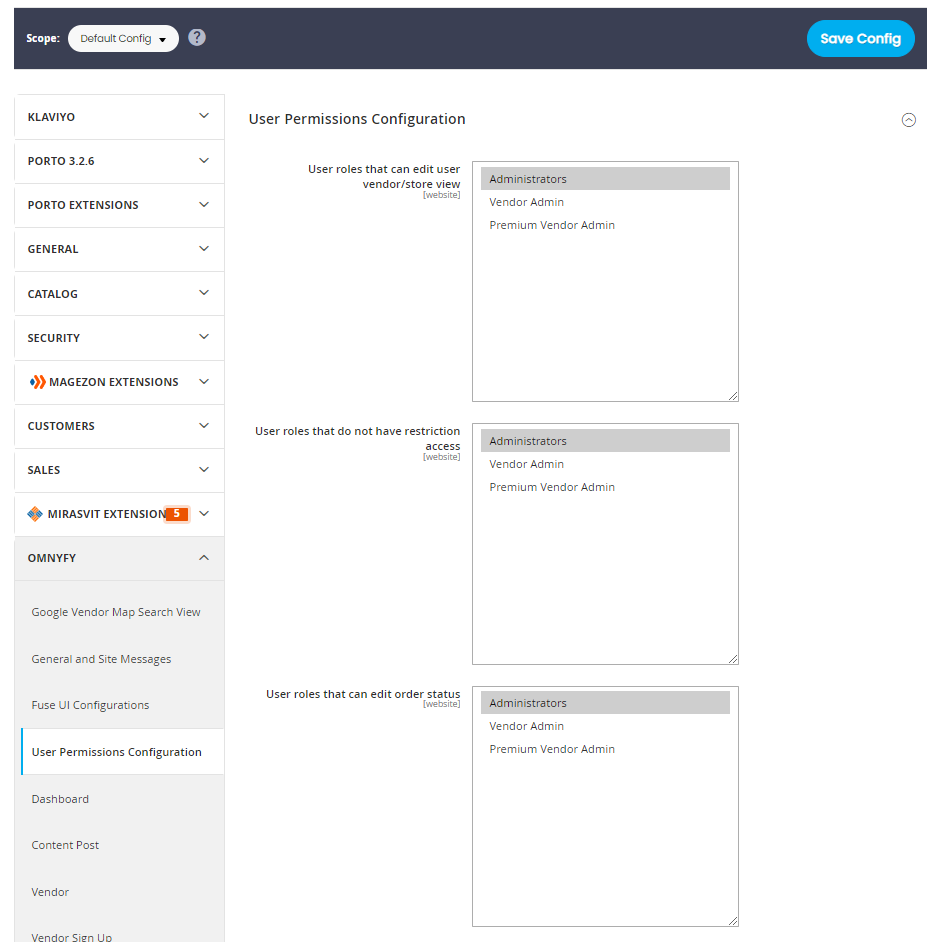This screenshot has width=945, height=942.
Task: Collapse the User Permissions Configuration section circle icon
Action: tap(908, 120)
